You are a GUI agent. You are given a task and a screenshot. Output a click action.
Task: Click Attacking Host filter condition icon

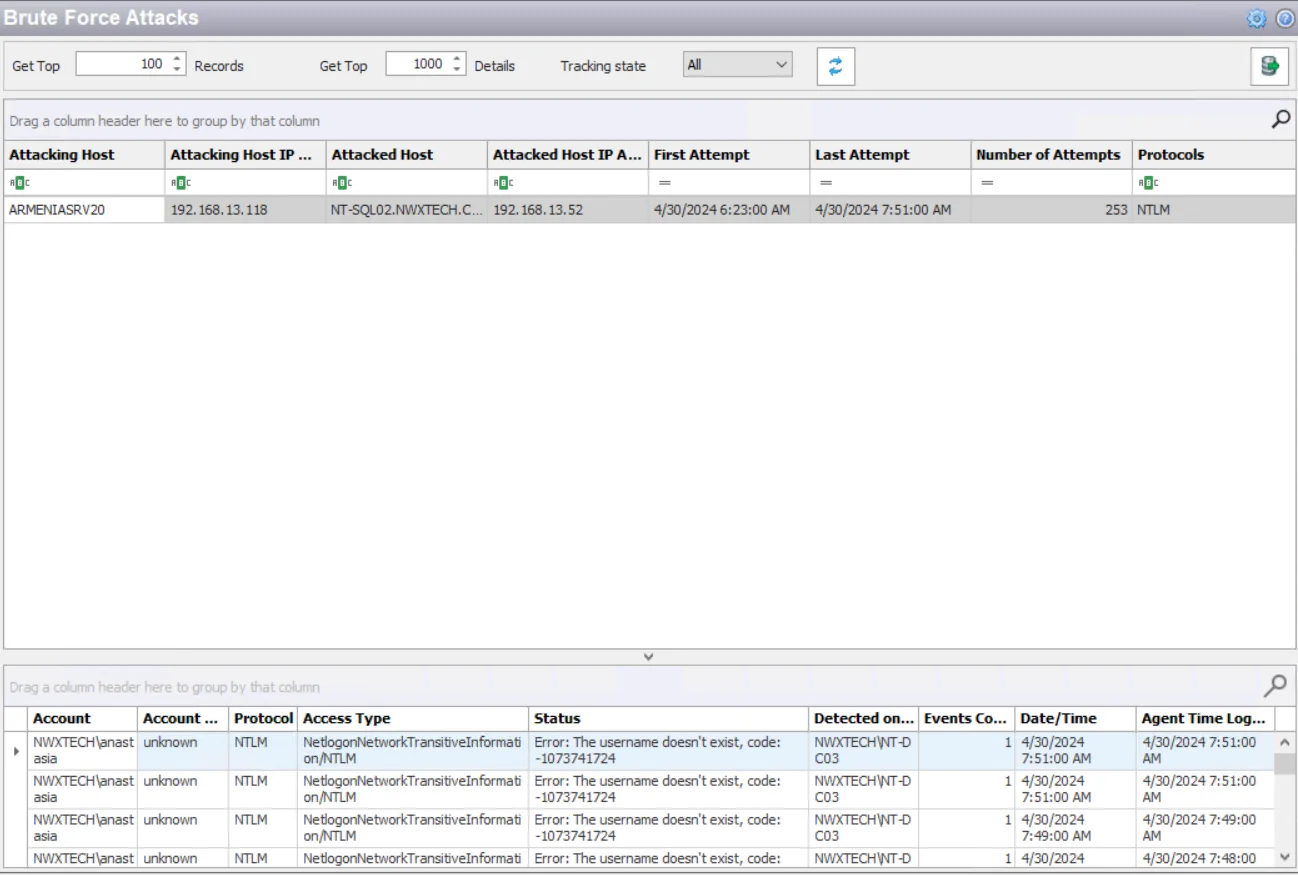18,182
